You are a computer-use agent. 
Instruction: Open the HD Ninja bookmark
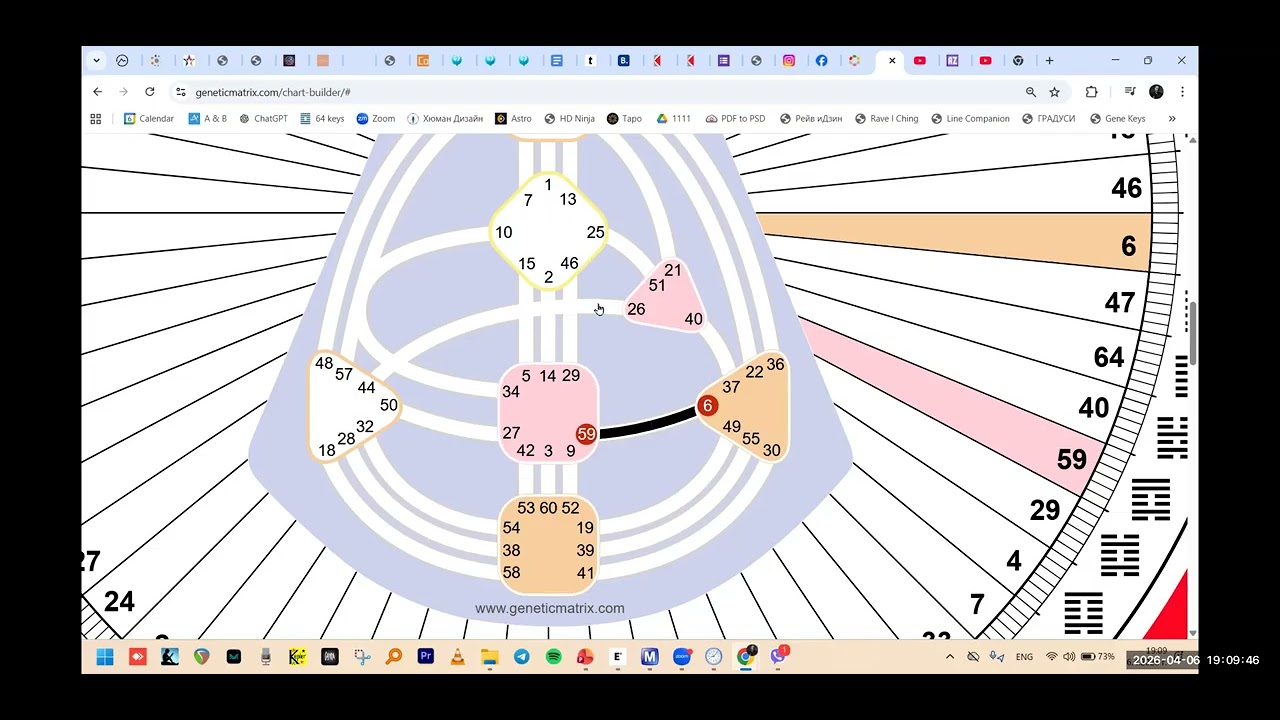pyautogui.click(x=569, y=119)
